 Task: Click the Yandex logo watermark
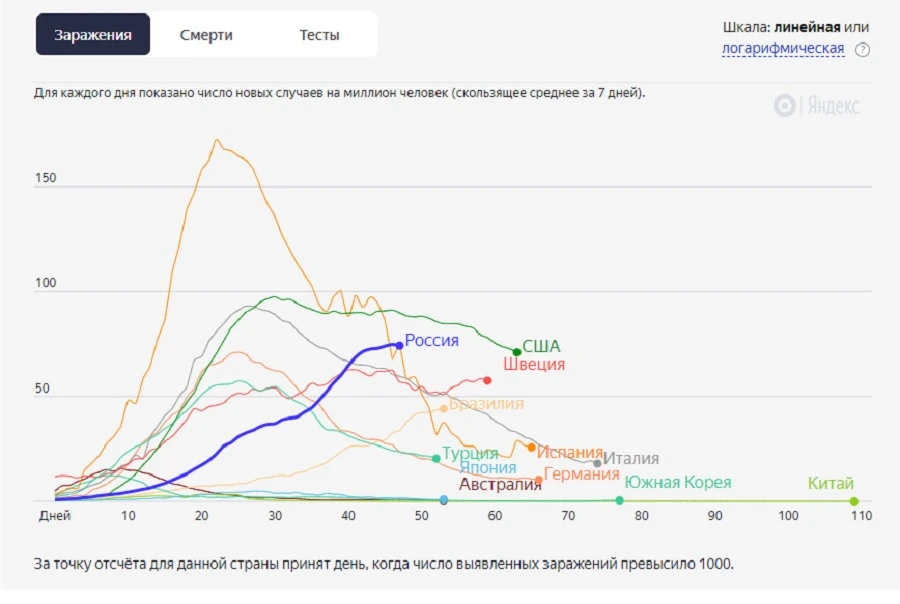click(x=816, y=106)
